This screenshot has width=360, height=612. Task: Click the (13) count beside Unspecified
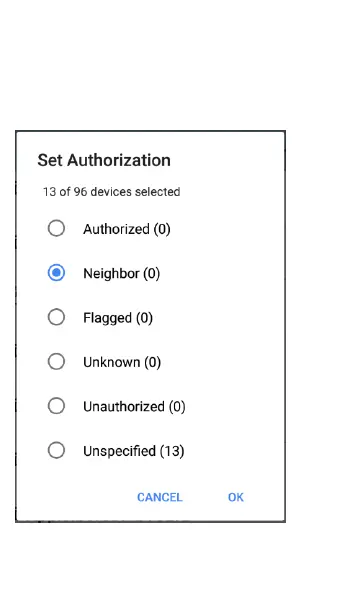pos(172,452)
